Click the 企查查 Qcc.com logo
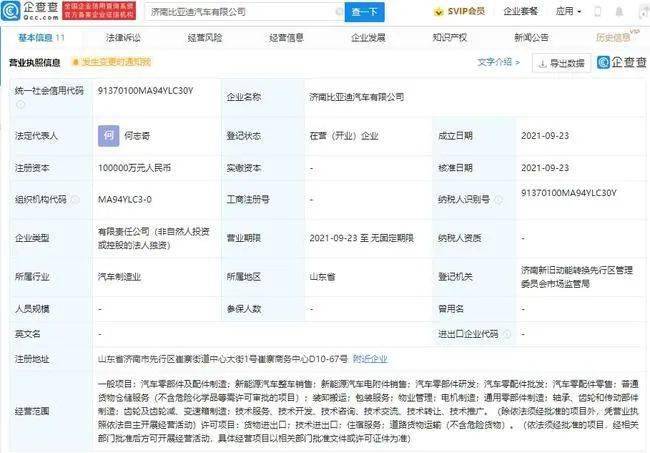Screen dimensions: 650x453 pyautogui.click(x=30, y=11)
